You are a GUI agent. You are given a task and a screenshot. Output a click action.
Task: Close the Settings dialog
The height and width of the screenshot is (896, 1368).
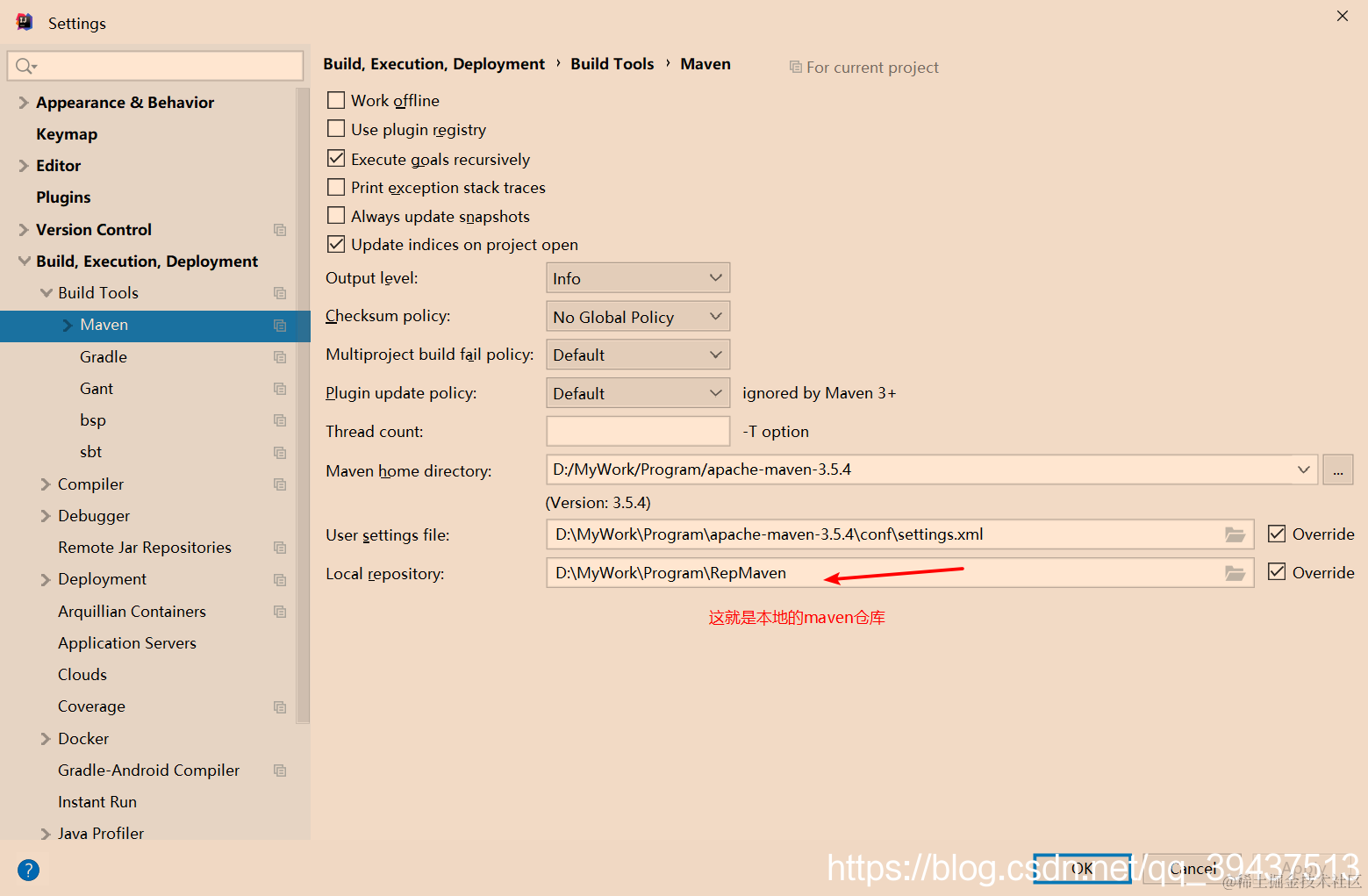point(1343,16)
